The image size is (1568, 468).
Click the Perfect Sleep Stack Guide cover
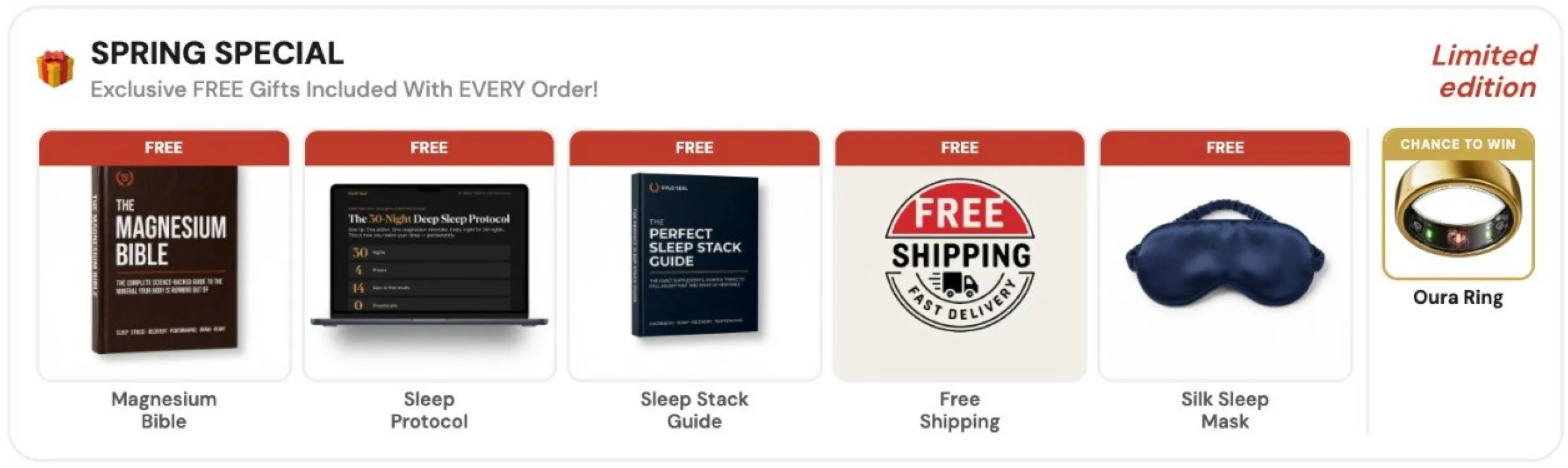[695, 256]
